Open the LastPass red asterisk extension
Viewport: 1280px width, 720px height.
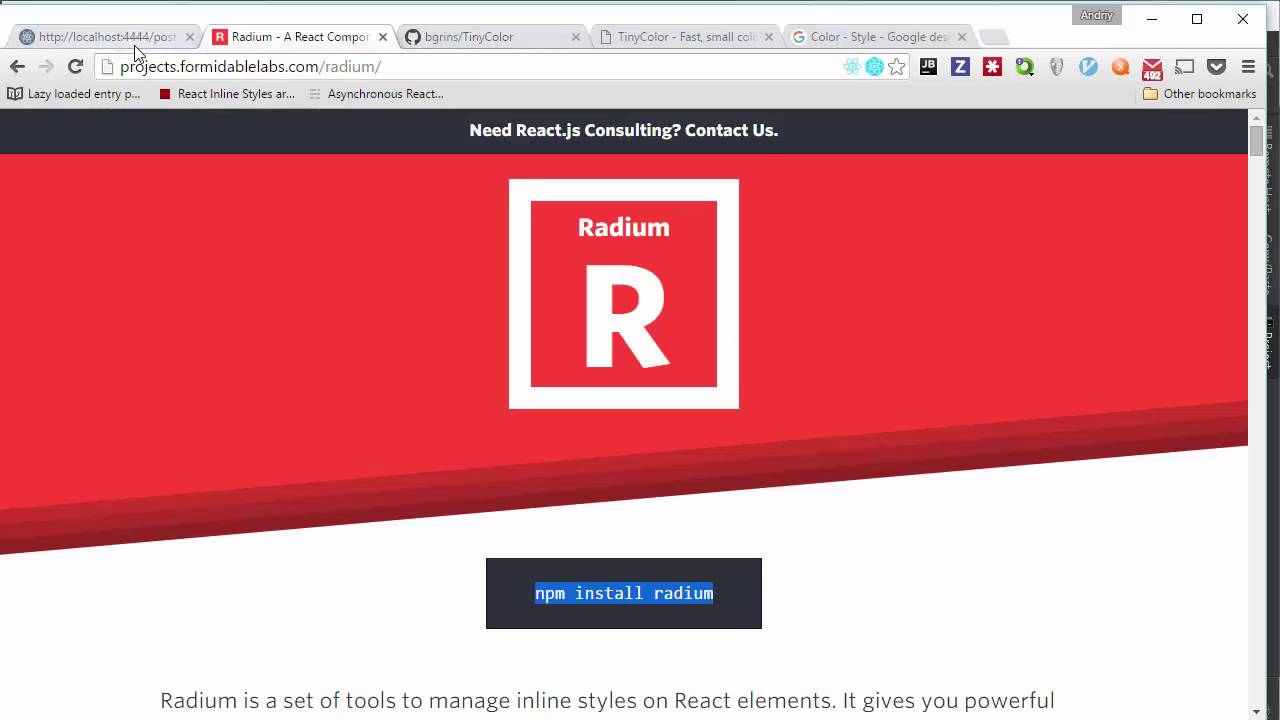tap(992, 67)
